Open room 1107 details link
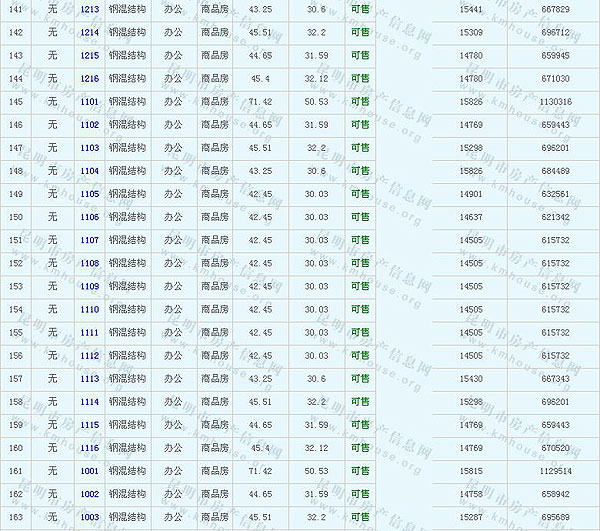This screenshot has height=531, width=600. coord(89,240)
